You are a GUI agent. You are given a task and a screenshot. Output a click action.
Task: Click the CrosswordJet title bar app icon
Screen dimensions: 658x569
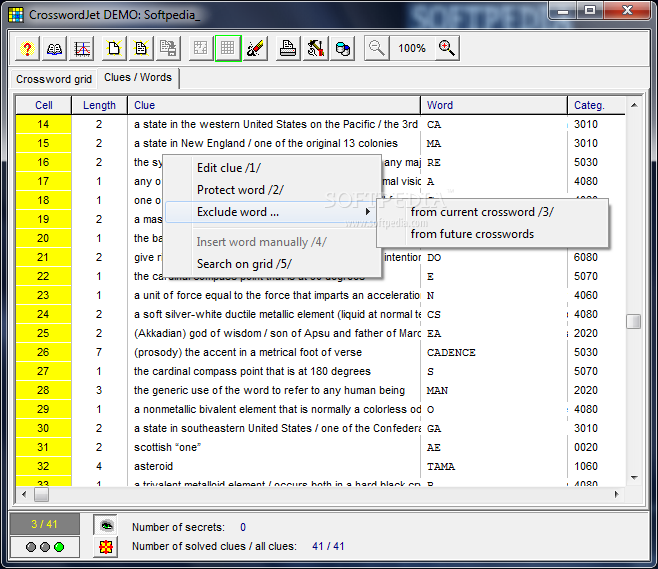[16, 15]
